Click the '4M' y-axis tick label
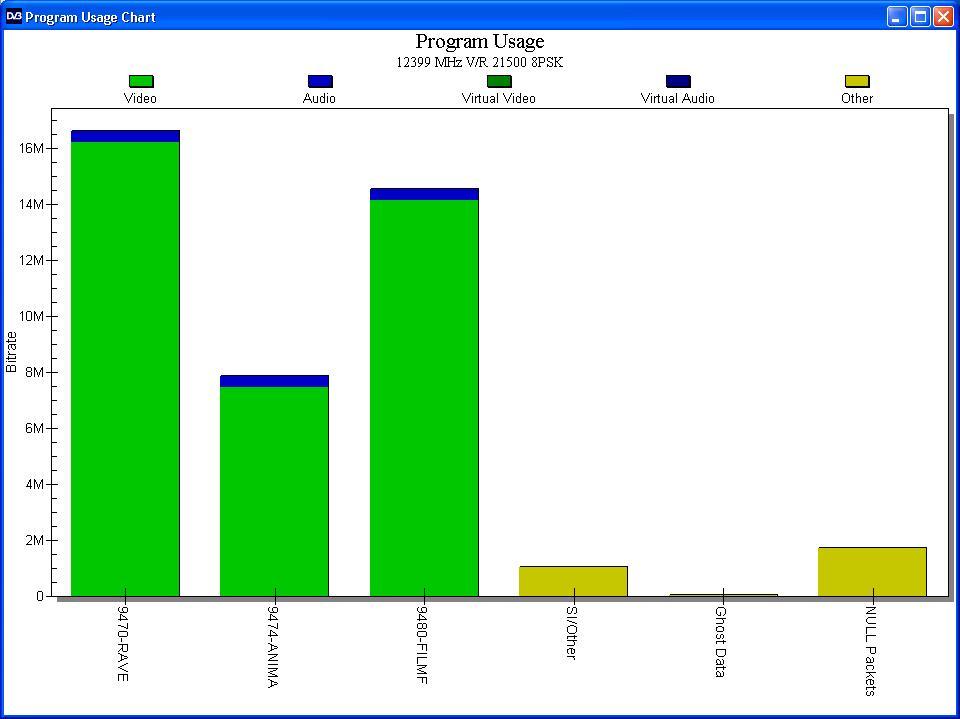Screen dimensions: 960x719 pos(34,484)
